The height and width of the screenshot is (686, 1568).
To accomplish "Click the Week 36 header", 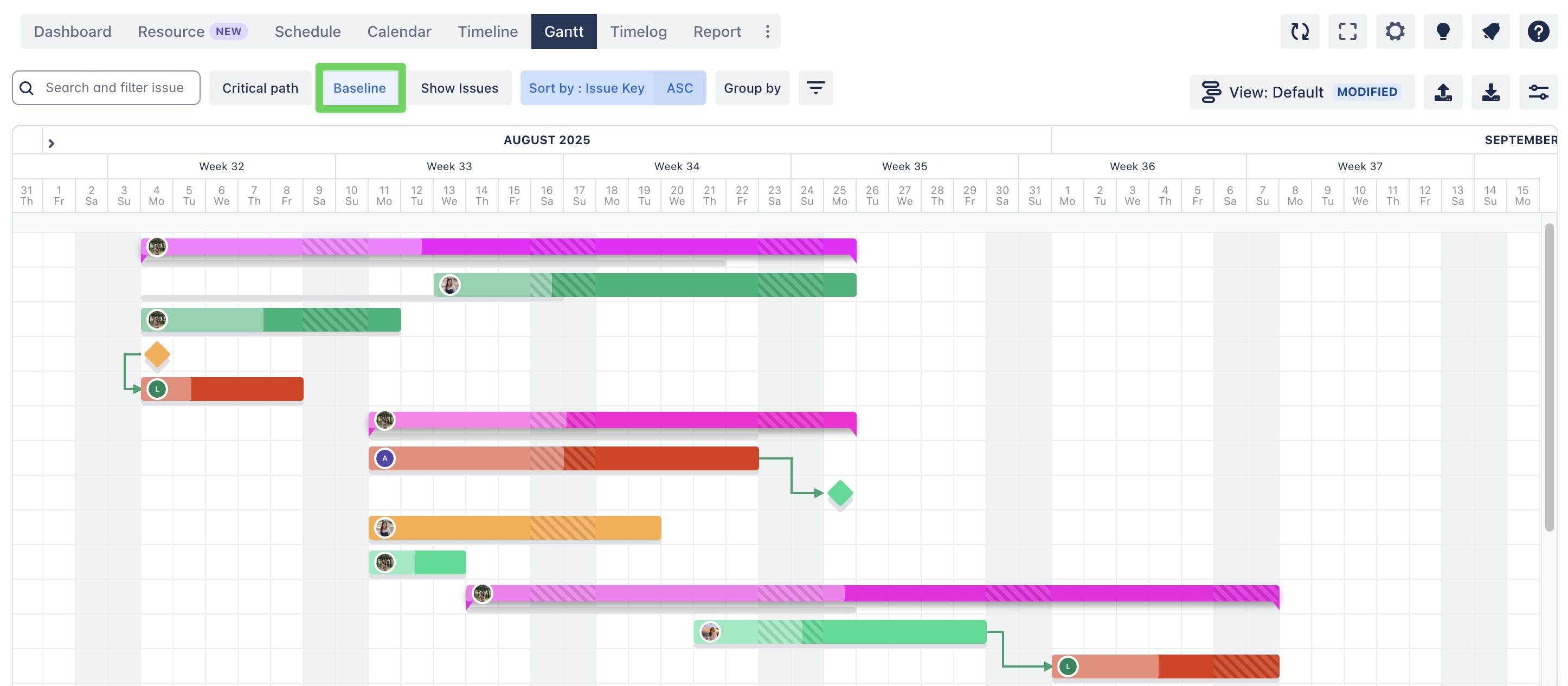I will (1132, 167).
